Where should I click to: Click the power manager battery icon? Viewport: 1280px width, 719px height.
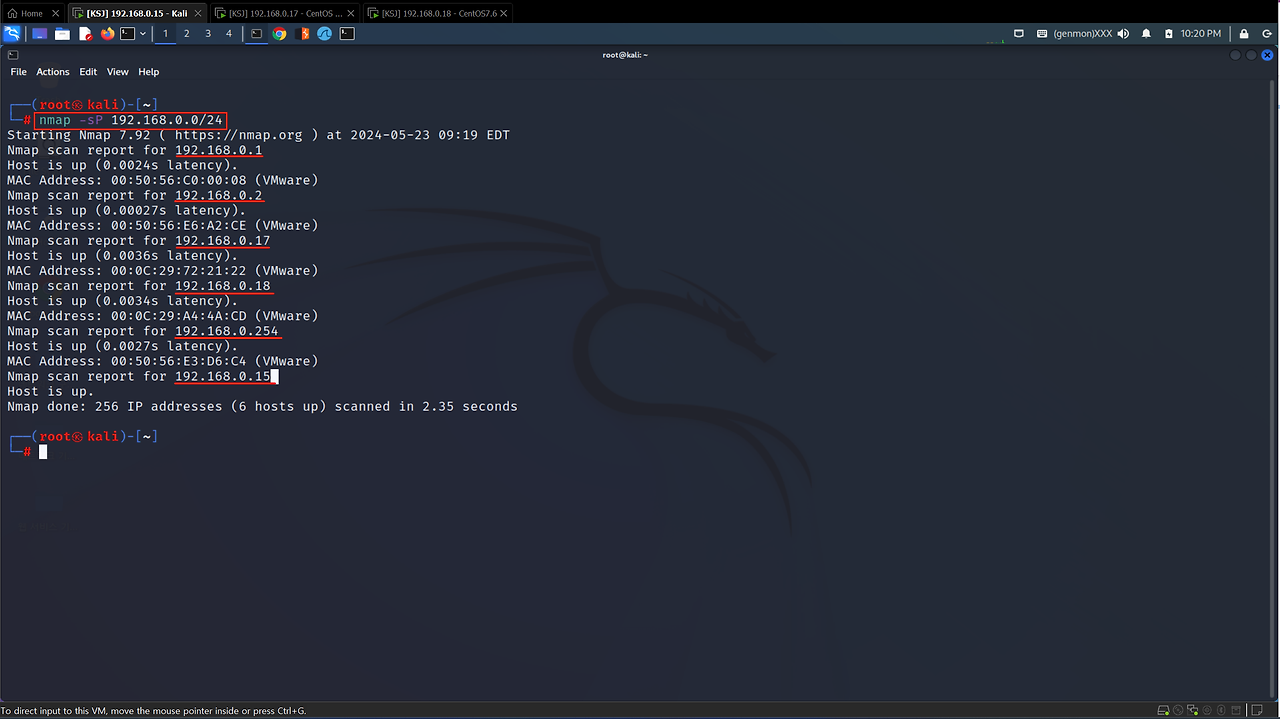tap(1168, 34)
